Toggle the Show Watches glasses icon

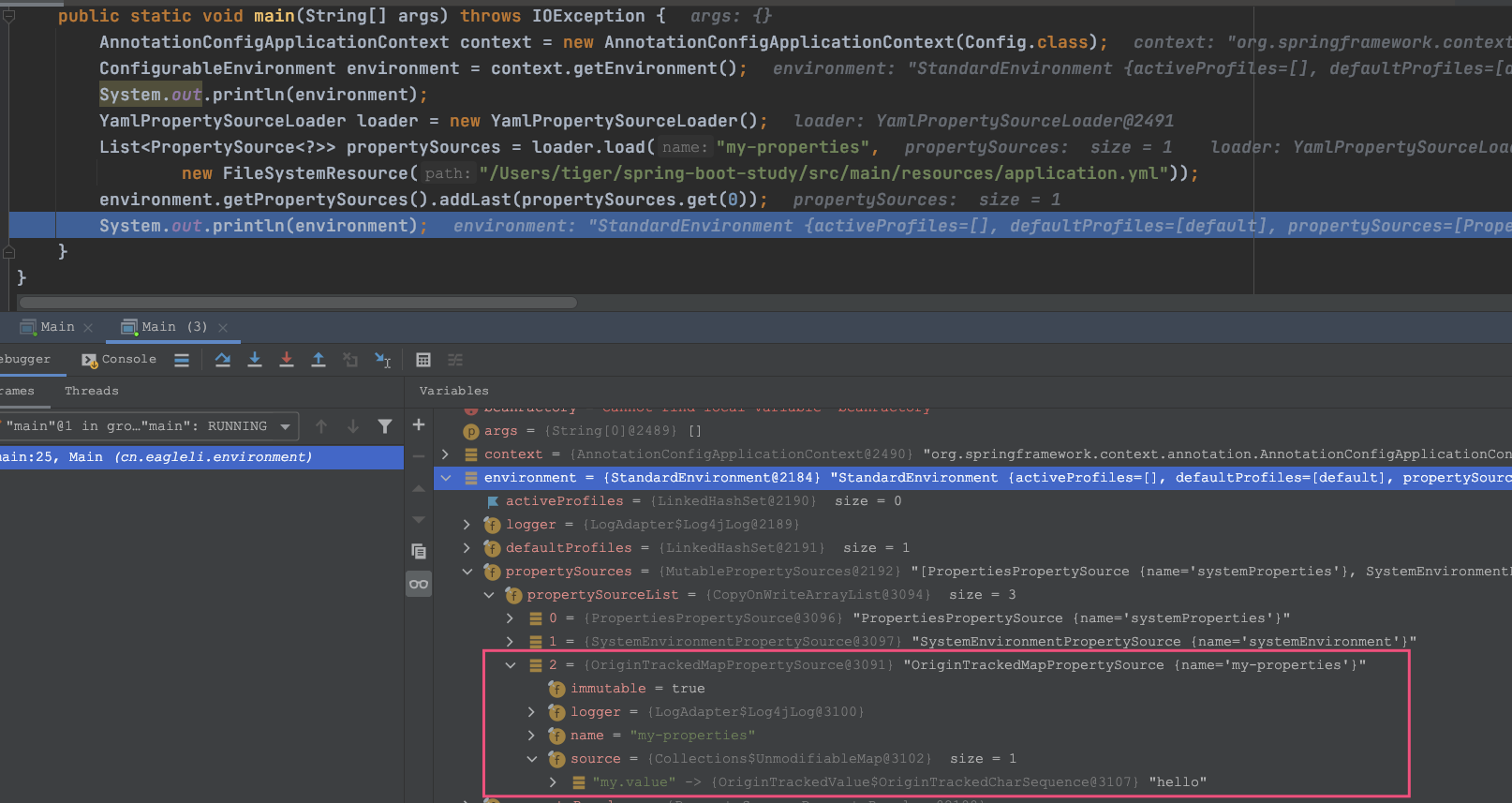[x=419, y=584]
